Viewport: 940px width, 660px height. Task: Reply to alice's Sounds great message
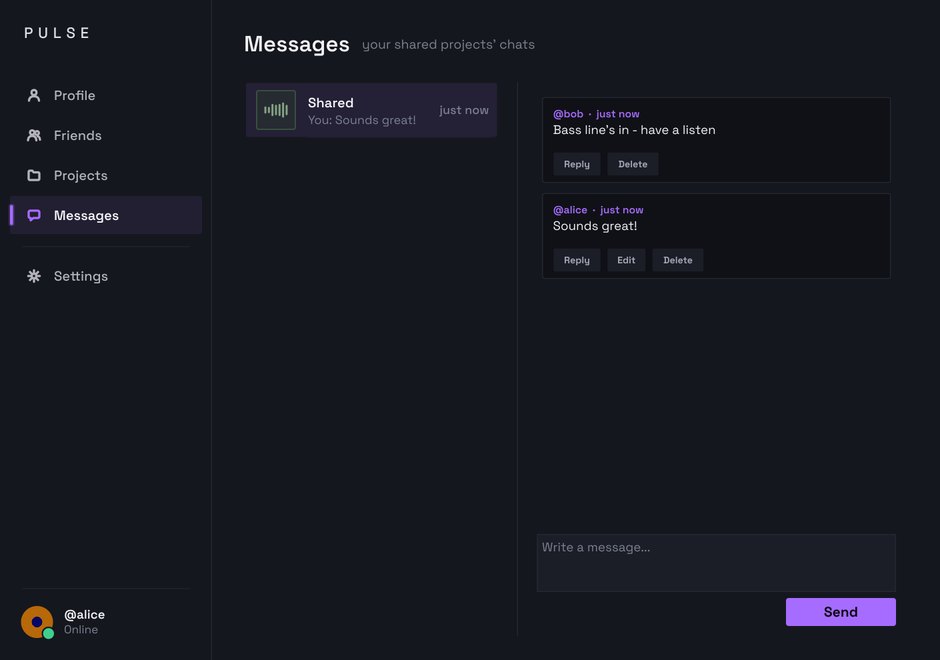[x=577, y=260]
